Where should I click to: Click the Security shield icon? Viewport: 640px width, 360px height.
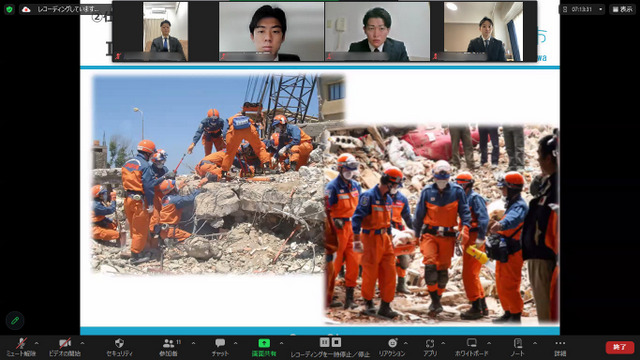coord(119,343)
